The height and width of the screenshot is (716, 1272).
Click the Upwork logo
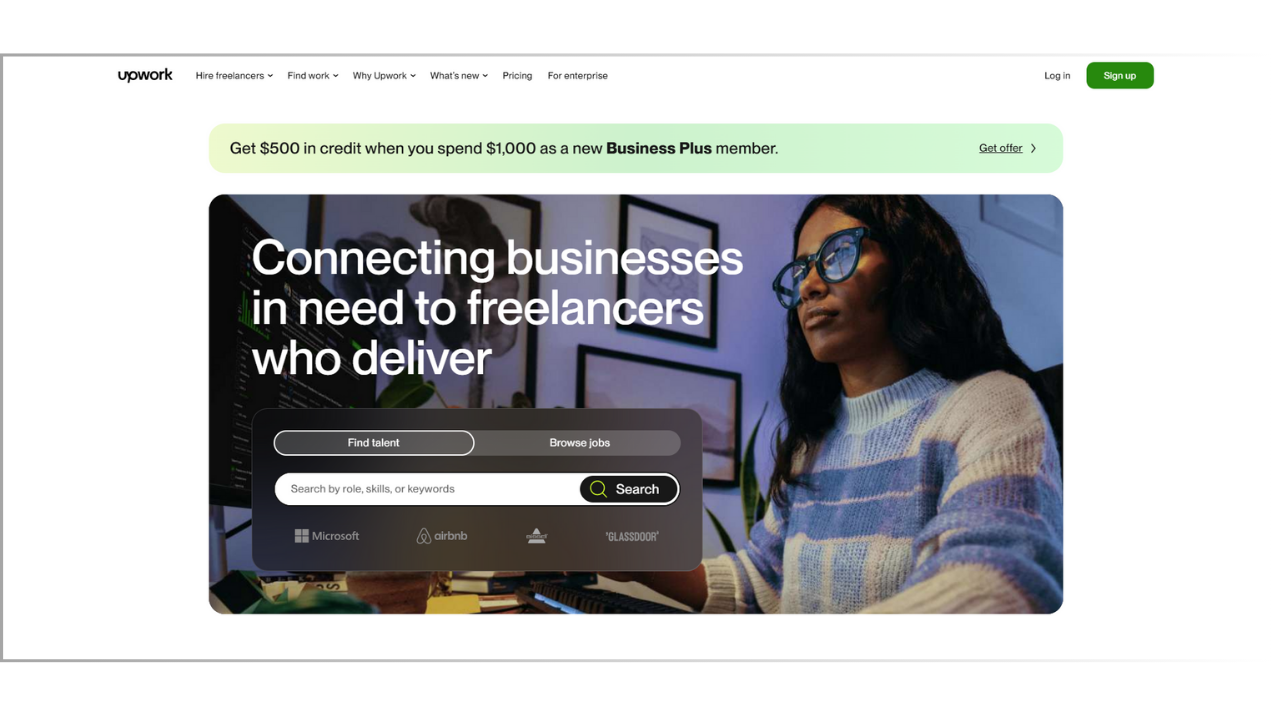click(x=145, y=76)
